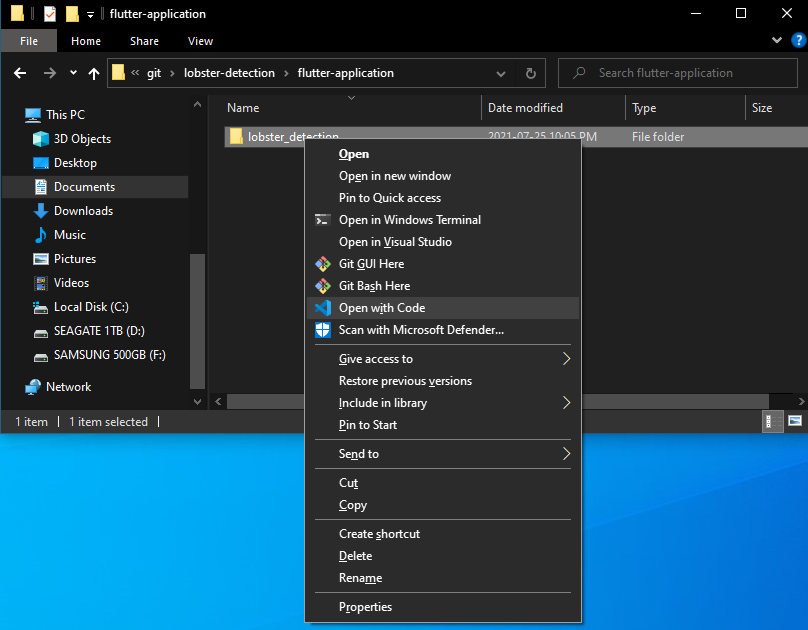This screenshot has height=630, width=808.
Task: Expand the Give access to submenu
Action: 566,359
